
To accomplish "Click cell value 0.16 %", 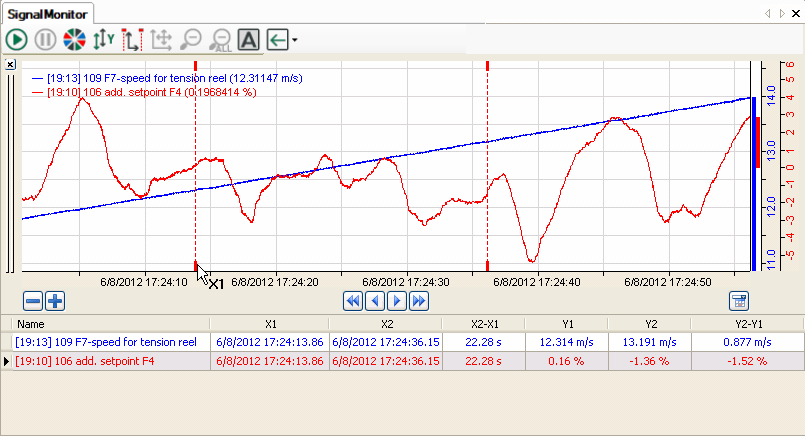I will click(x=566, y=361).
